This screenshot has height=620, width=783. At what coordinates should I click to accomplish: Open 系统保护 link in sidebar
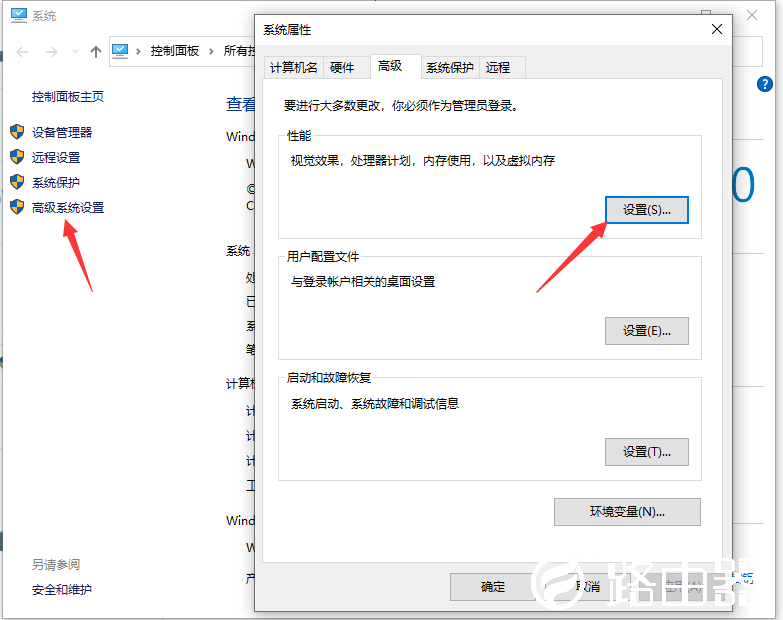point(56,182)
